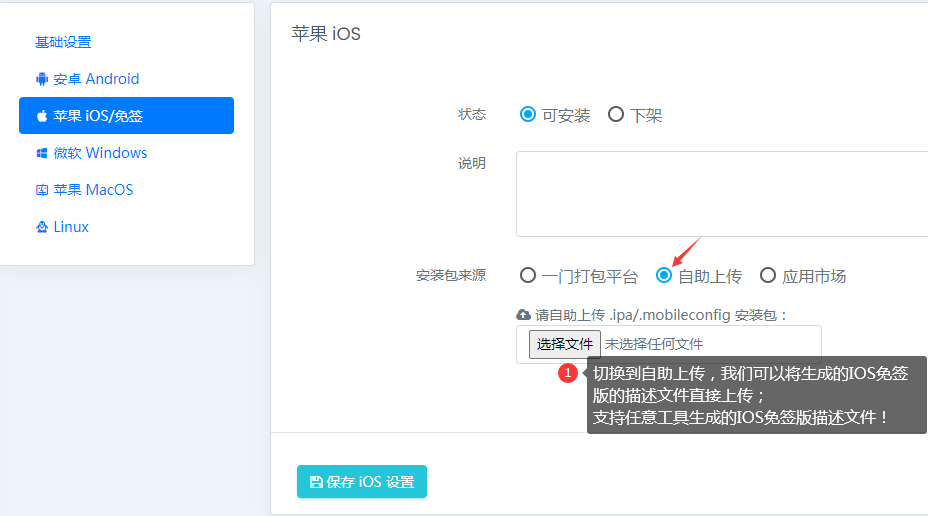Choose 应用市场 as package source

(768, 275)
